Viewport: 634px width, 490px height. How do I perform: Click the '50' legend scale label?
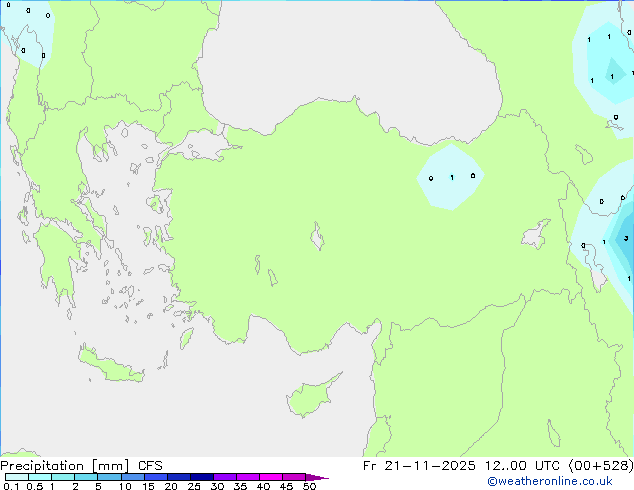click(309, 486)
